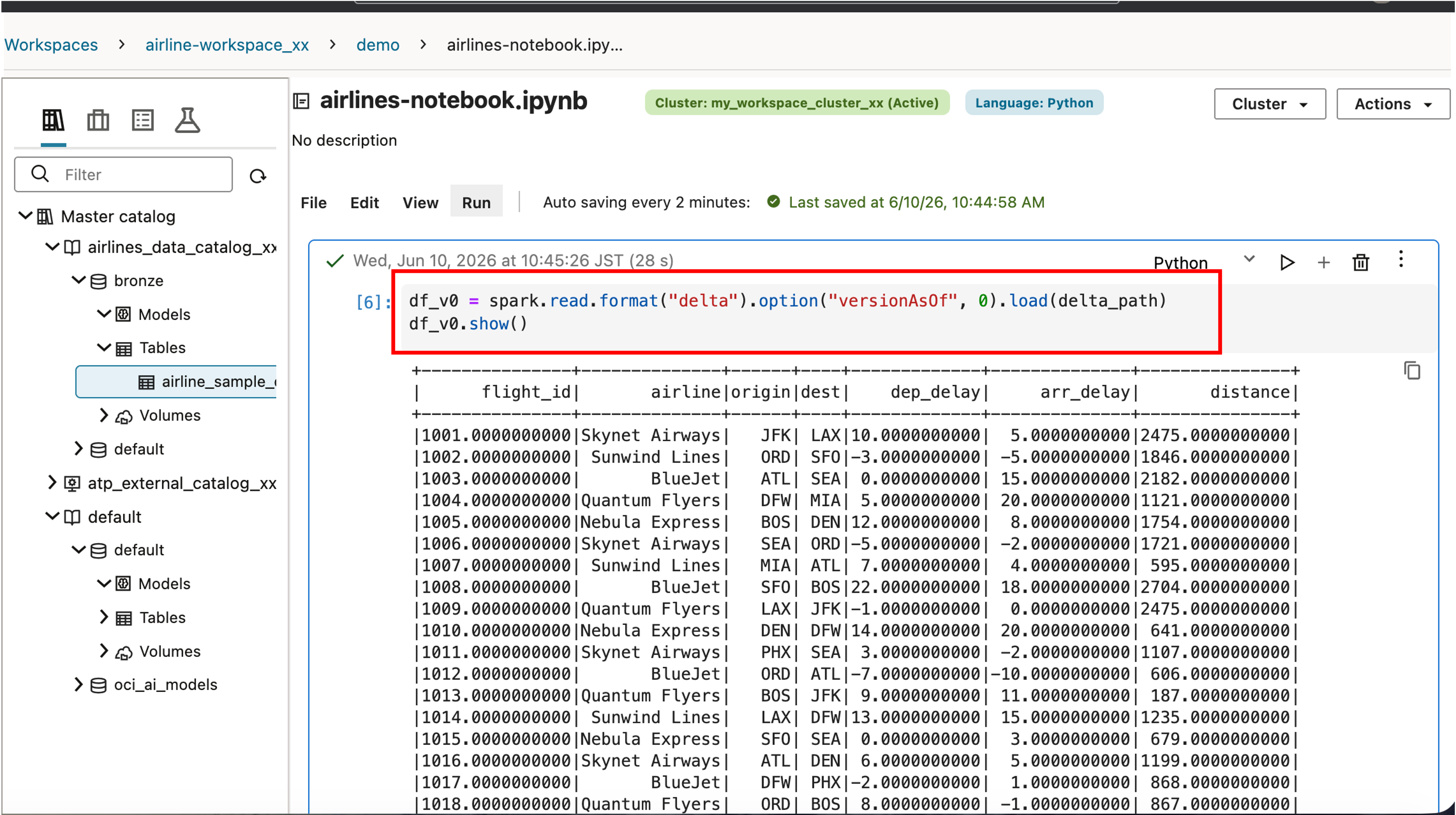
Task: Click the Language: Python badge
Action: coord(1034,103)
